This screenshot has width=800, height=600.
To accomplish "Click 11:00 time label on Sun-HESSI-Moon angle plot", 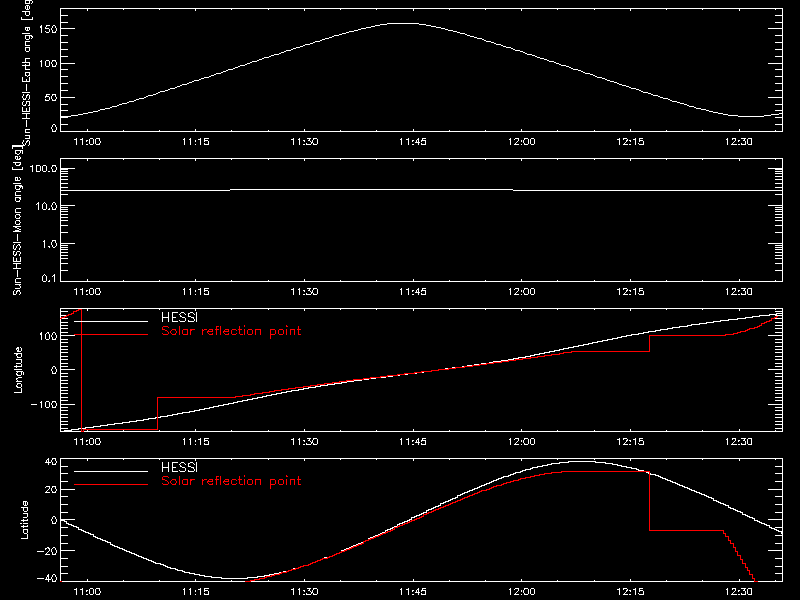I will point(87,292).
